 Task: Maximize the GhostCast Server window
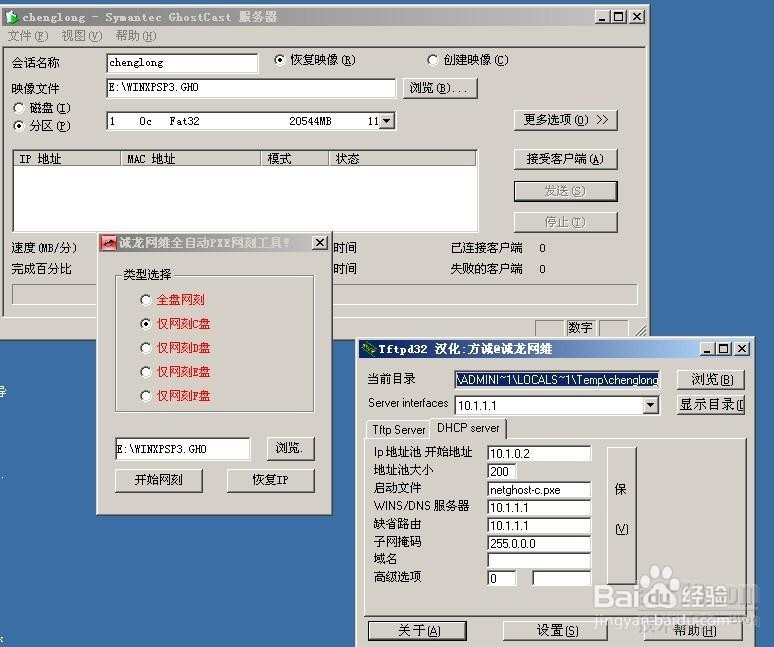coord(618,17)
